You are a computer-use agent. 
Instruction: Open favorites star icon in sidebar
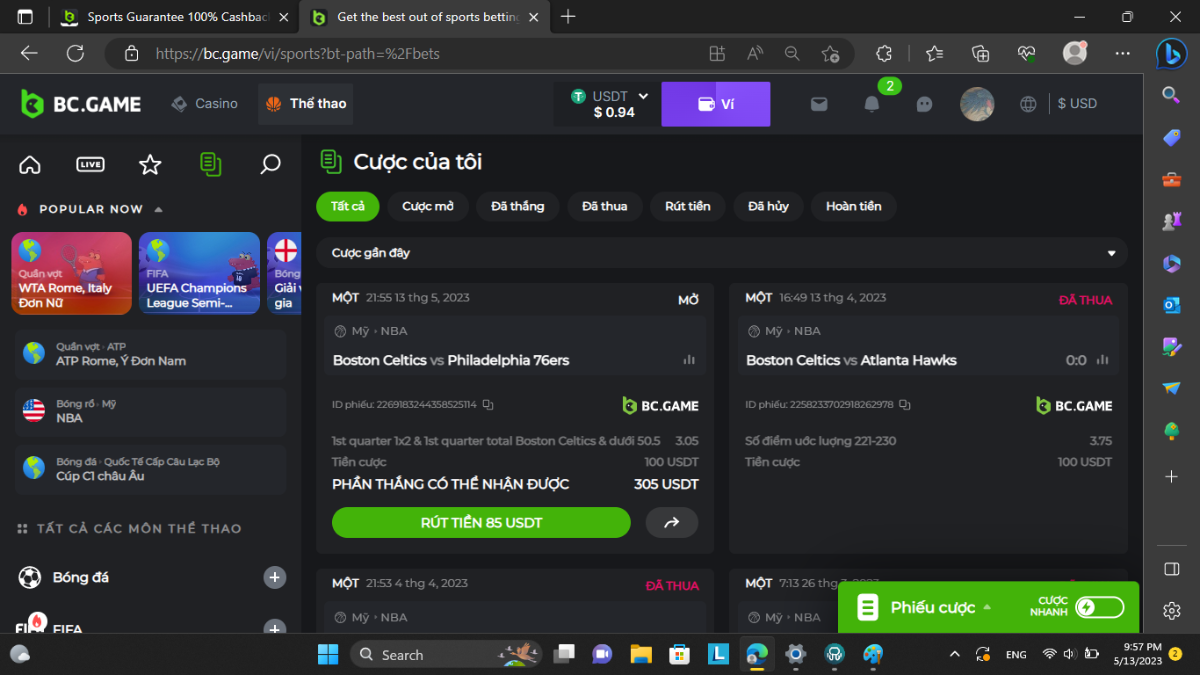click(150, 165)
